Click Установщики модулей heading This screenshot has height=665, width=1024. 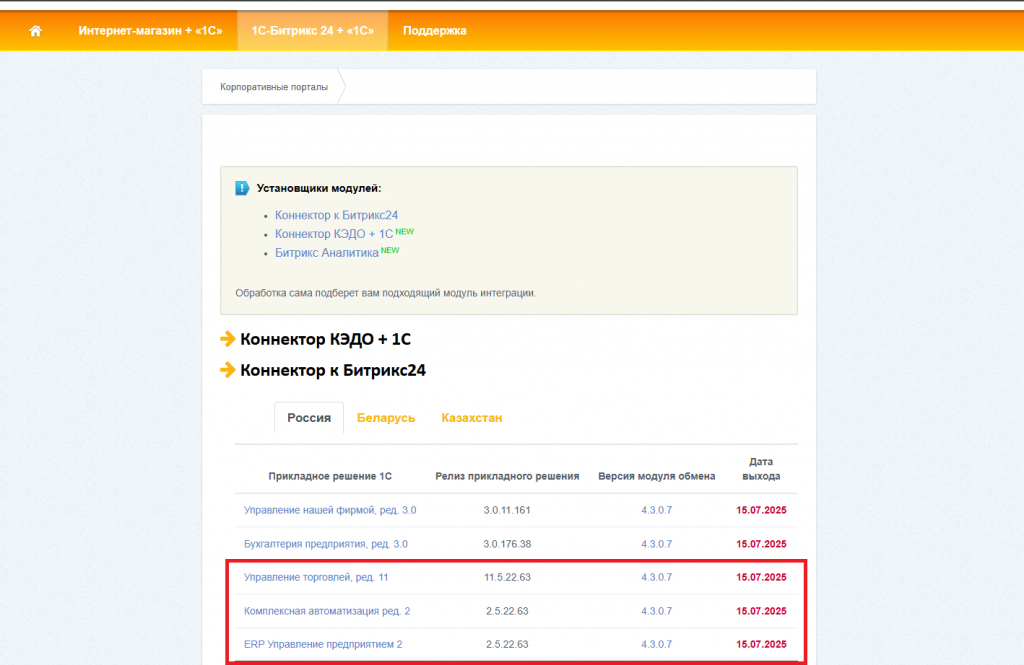click(x=319, y=188)
